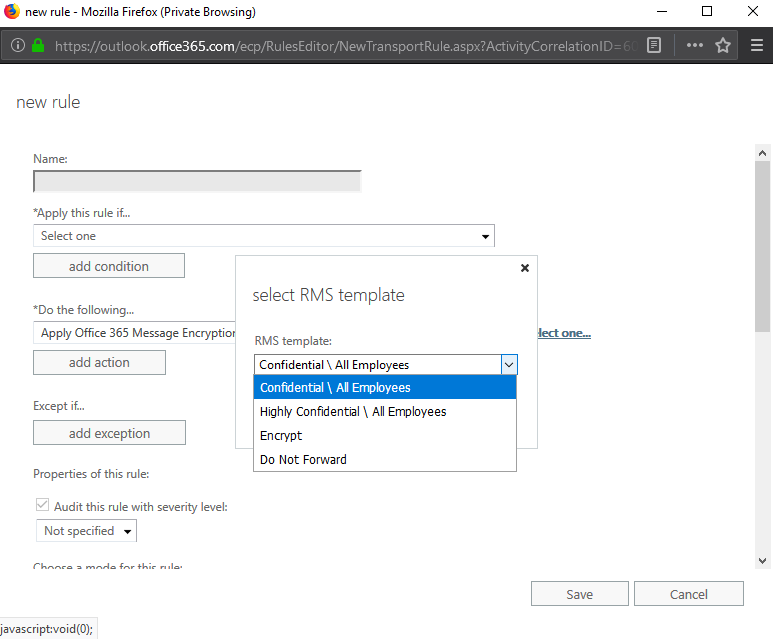Collapse the RMS template dropdown arrow
The width and height of the screenshot is (773, 639).
(509, 365)
